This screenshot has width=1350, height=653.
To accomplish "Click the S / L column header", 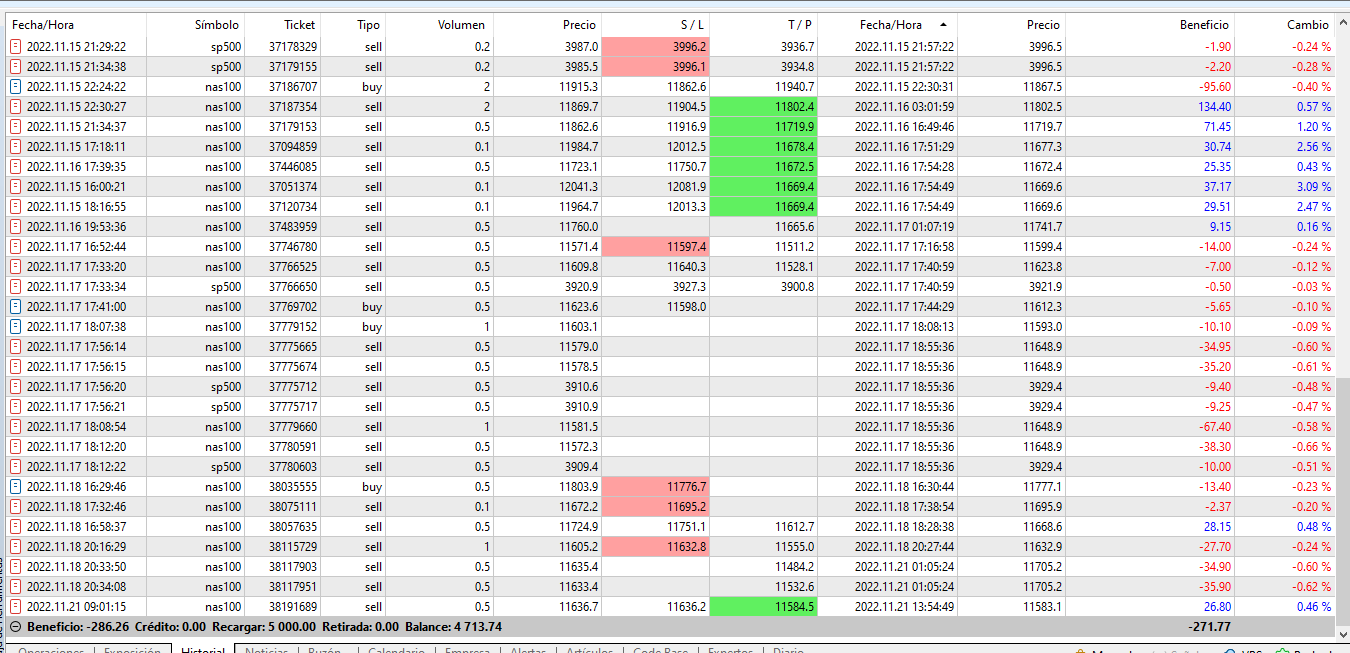I will pyautogui.click(x=656, y=25).
